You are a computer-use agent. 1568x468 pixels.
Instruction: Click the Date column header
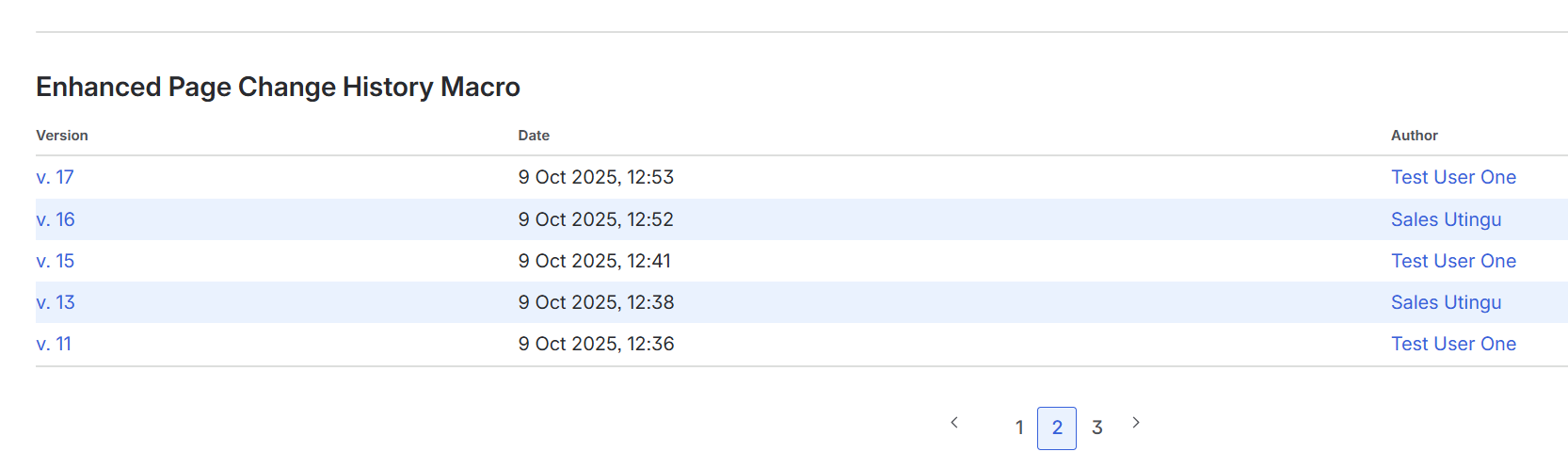click(534, 136)
